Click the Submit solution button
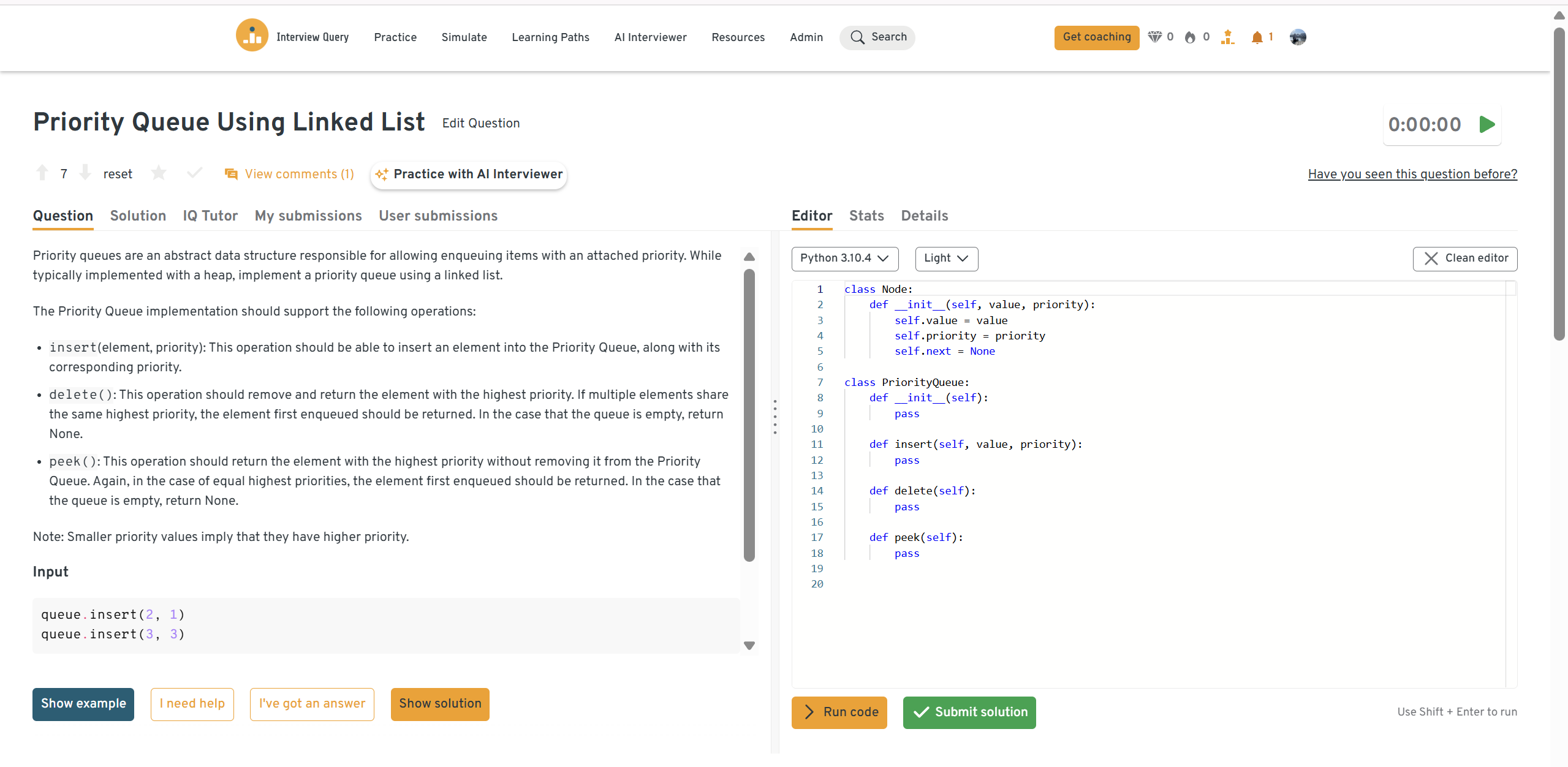Viewport: 1568px width, 767px height. coord(969,712)
